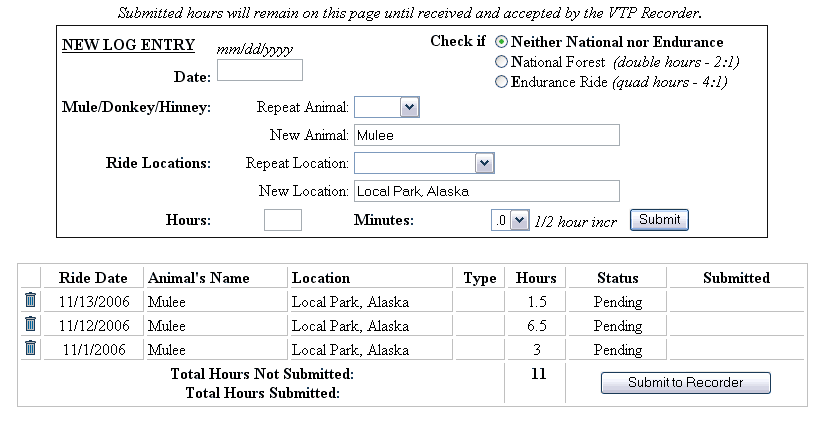Open the Minutes half-hour increment dropdown
Image resolution: width=818 pixels, height=424 pixels.
pyautogui.click(x=508, y=220)
